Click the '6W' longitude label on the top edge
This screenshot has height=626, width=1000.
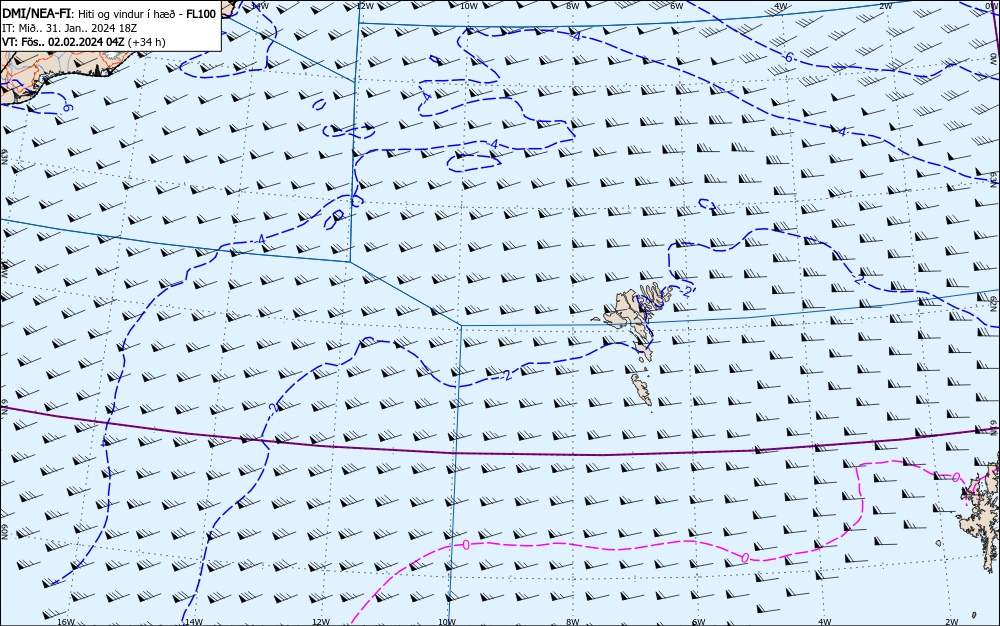pyautogui.click(x=677, y=6)
